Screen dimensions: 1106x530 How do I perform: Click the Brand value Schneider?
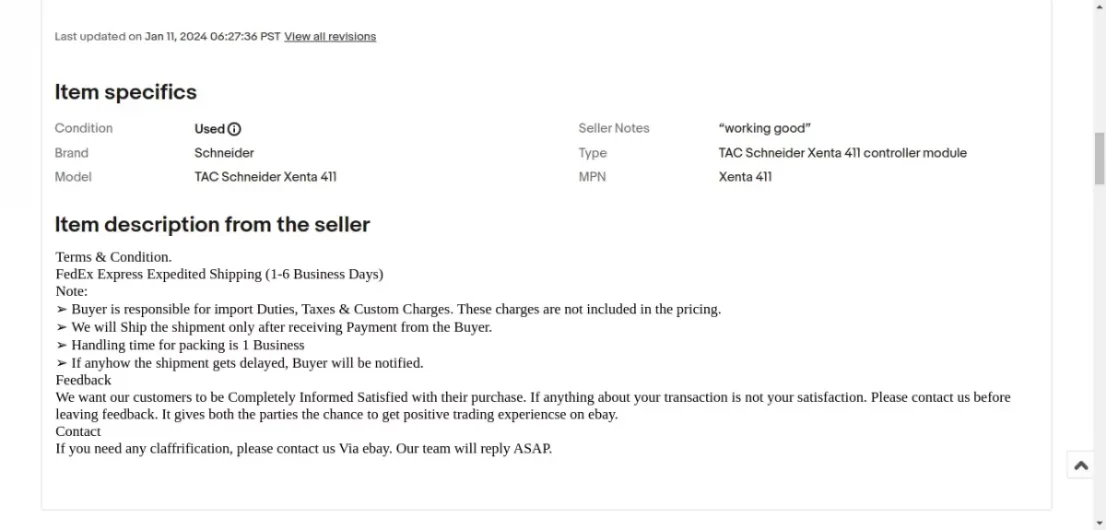click(x=224, y=153)
